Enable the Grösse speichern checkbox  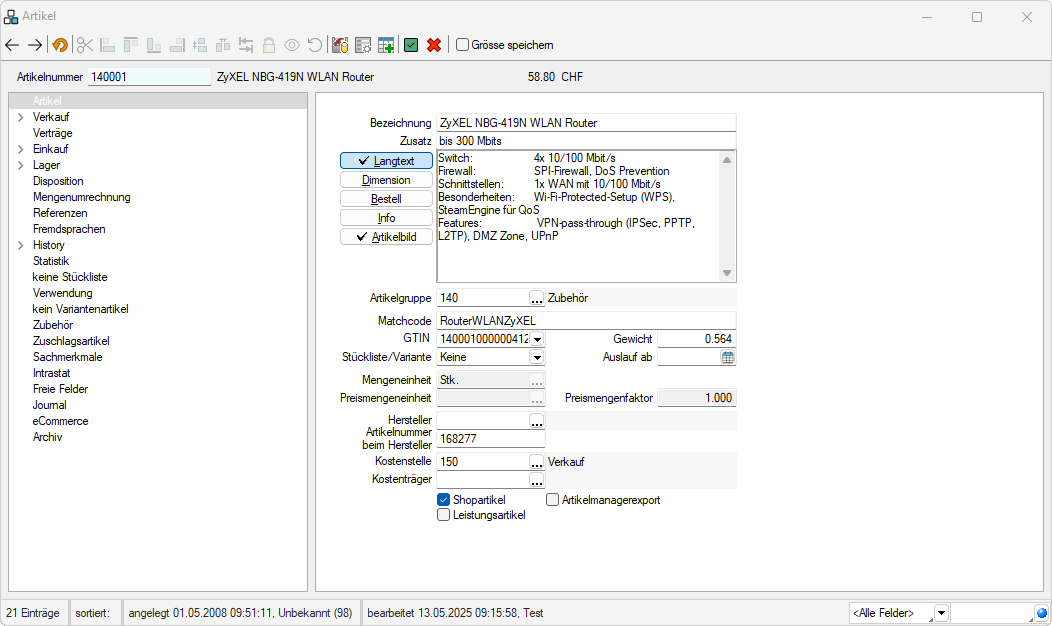[x=463, y=45]
